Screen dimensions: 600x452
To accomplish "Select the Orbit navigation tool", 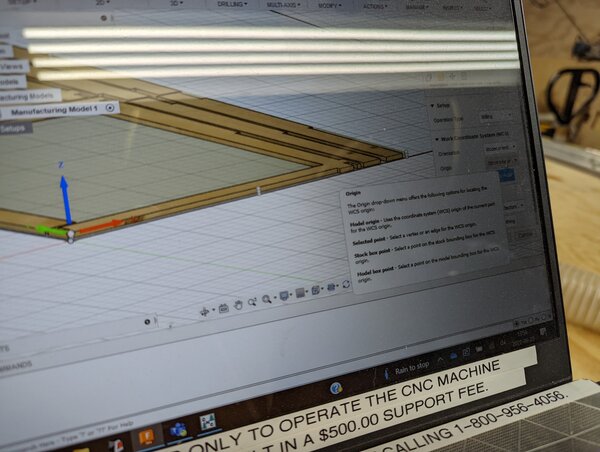I will click(205, 312).
